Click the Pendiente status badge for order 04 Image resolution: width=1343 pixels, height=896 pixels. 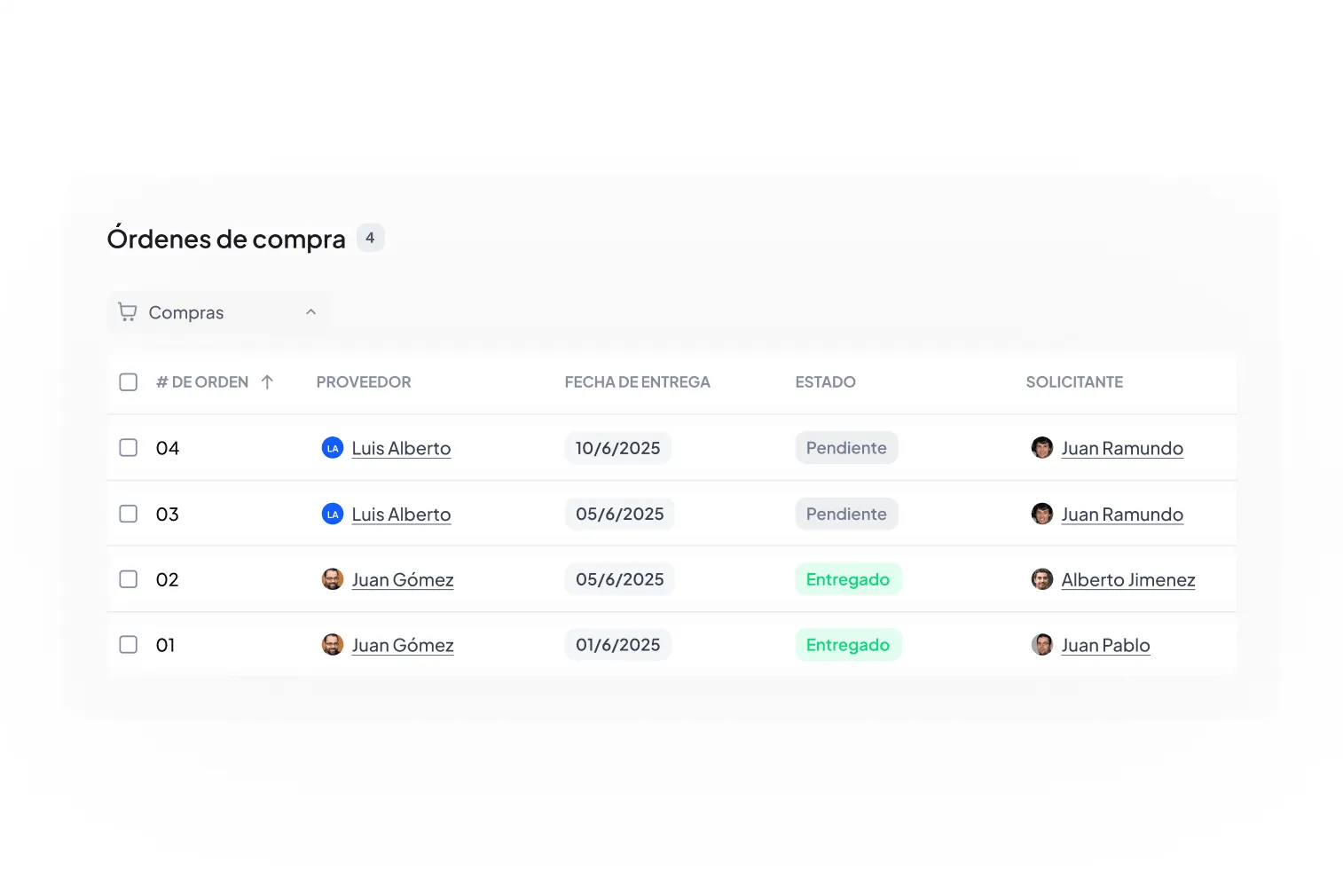[x=846, y=448]
